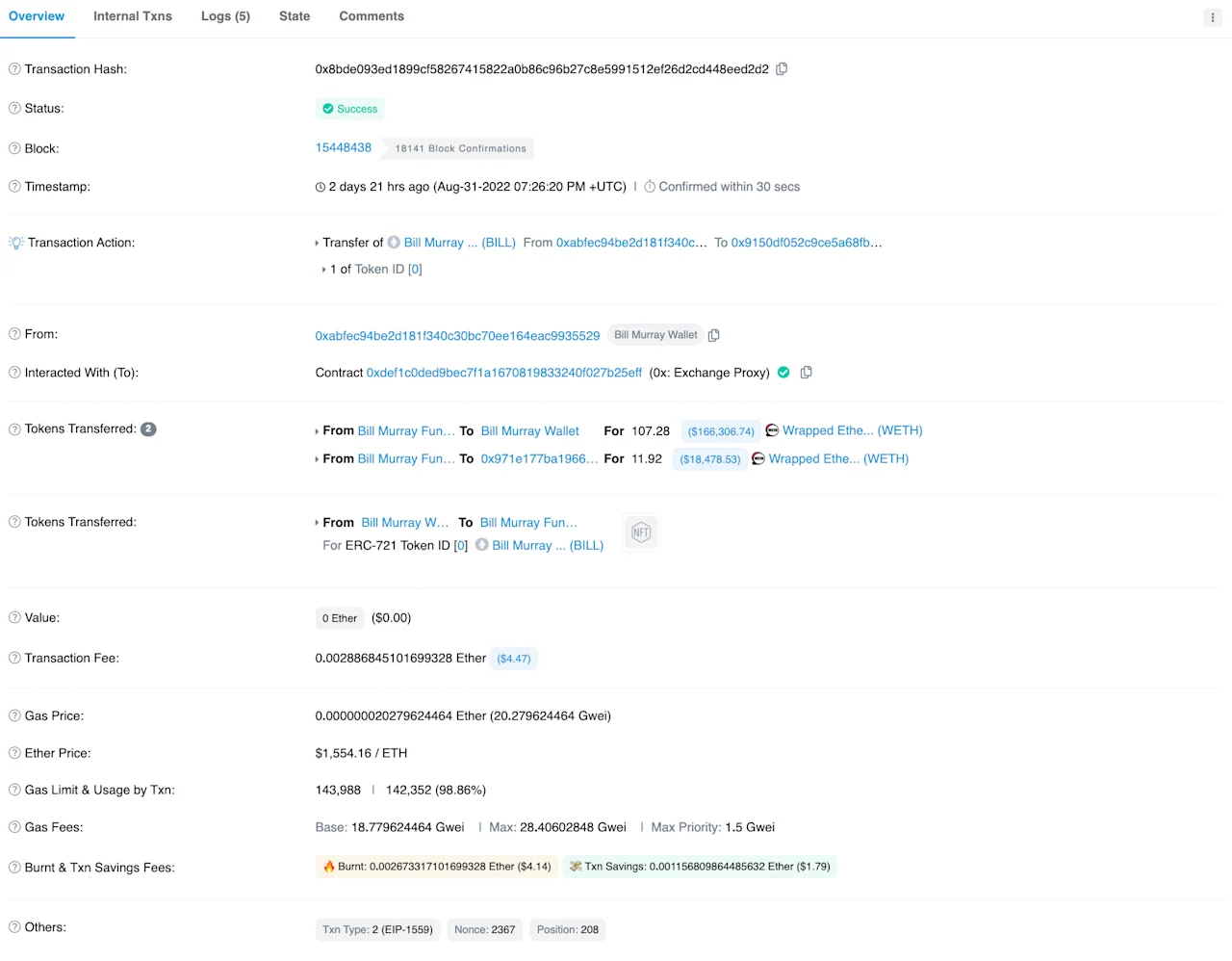Click the help icon beside Interacted With

point(14,373)
